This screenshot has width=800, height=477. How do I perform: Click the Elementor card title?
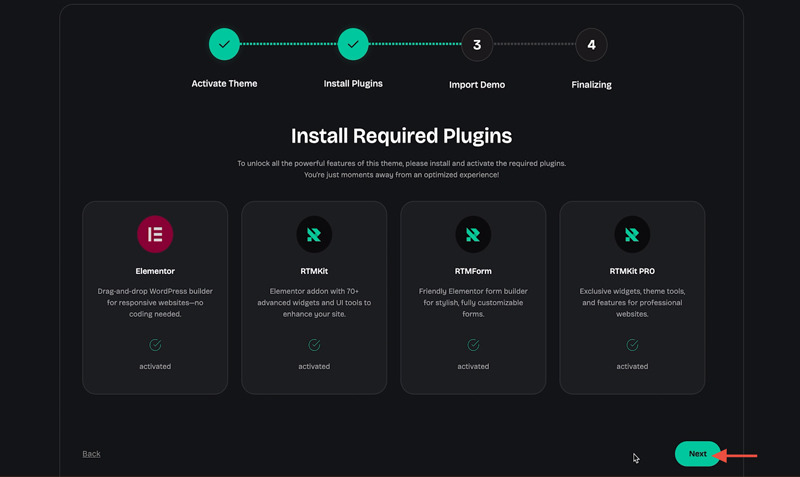click(155, 271)
